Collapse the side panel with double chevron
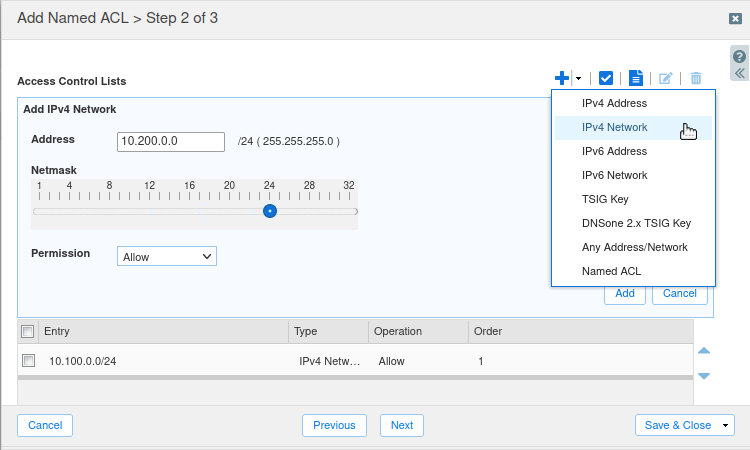This screenshot has height=450, width=750. pos(740,74)
